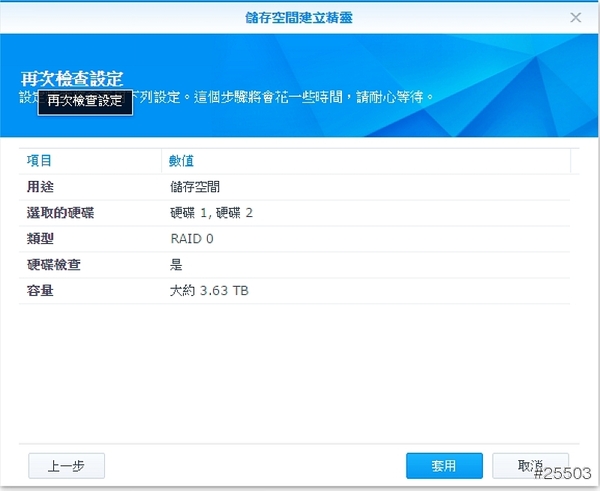
Task: Select the 類型 row label
Action: pyautogui.click(x=40, y=239)
